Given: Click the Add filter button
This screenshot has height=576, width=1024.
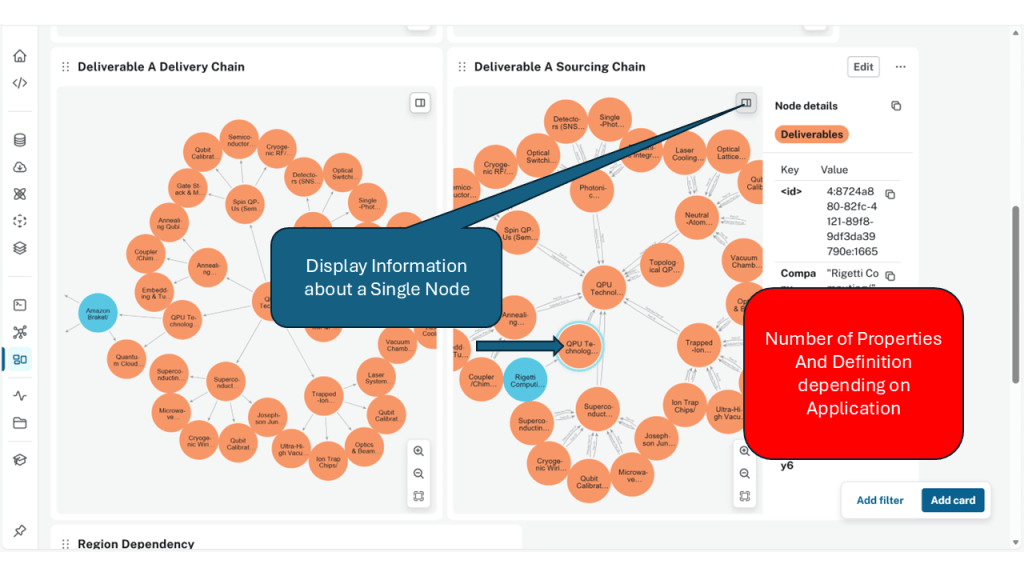Looking at the screenshot, I should click(x=880, y=500).
